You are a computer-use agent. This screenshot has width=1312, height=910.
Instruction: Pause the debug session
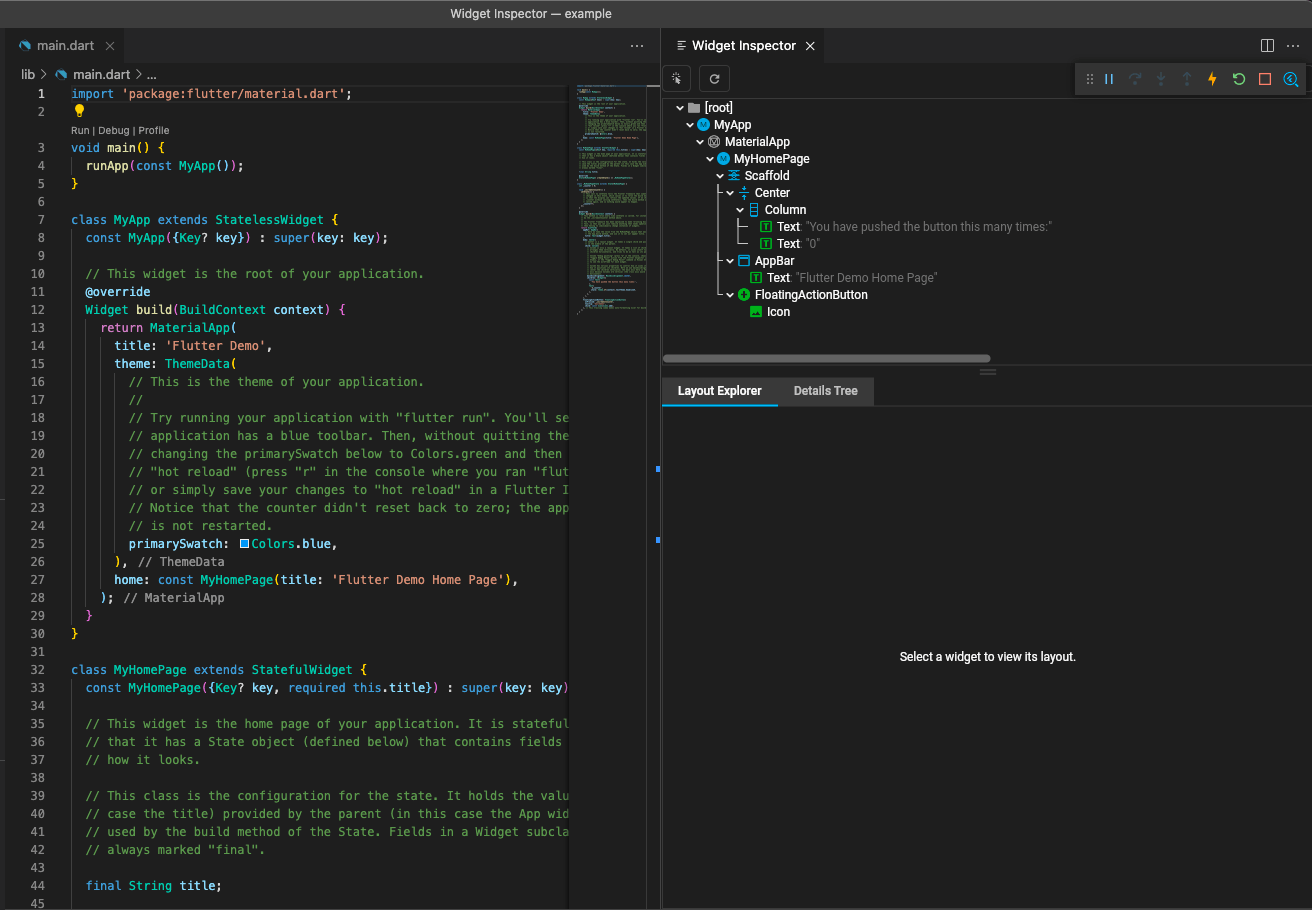coord(1109,79)
